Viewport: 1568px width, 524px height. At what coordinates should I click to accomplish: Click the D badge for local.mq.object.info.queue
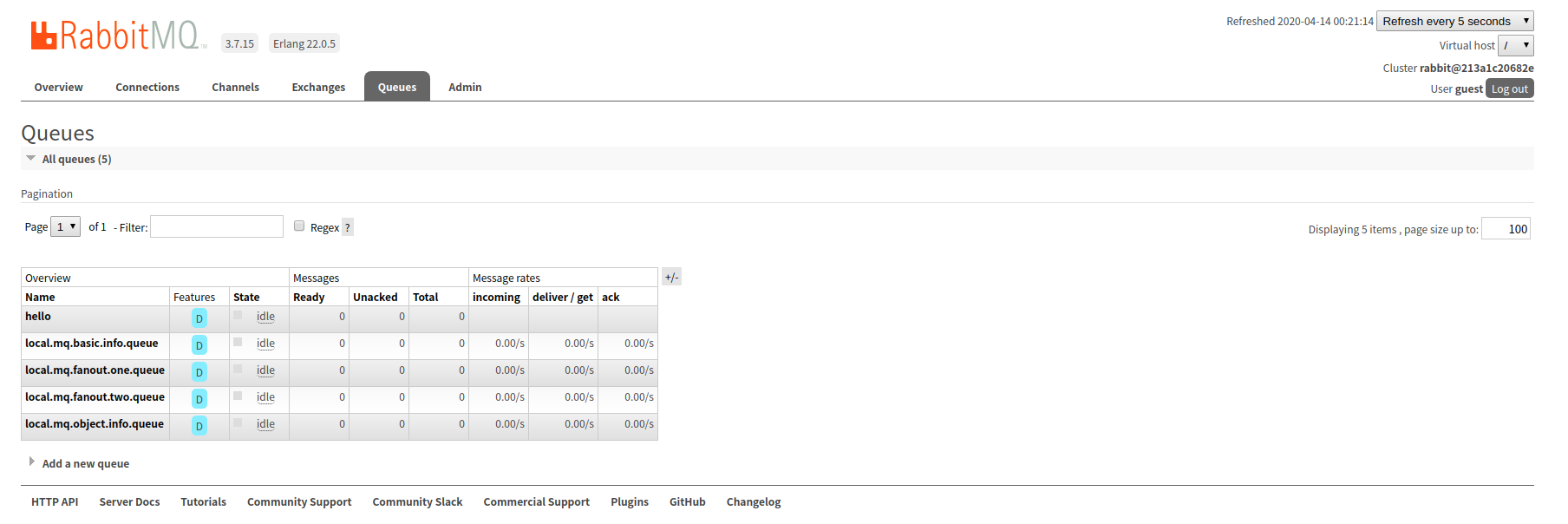(x=199, y=426)
